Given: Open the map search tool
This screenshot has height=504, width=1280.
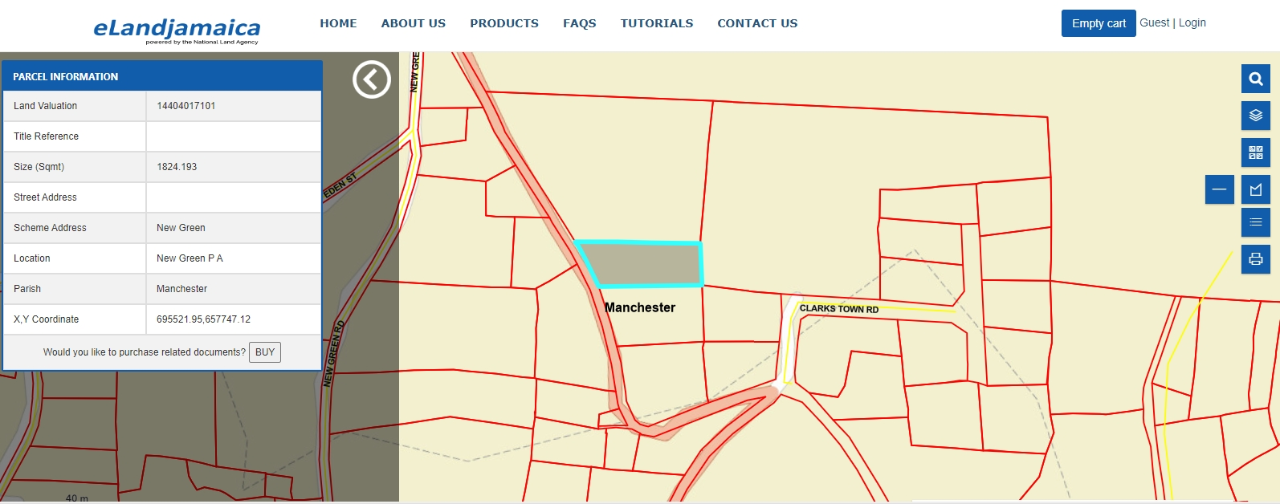Looking at the screenshot, I should (x=1255, y=79).
